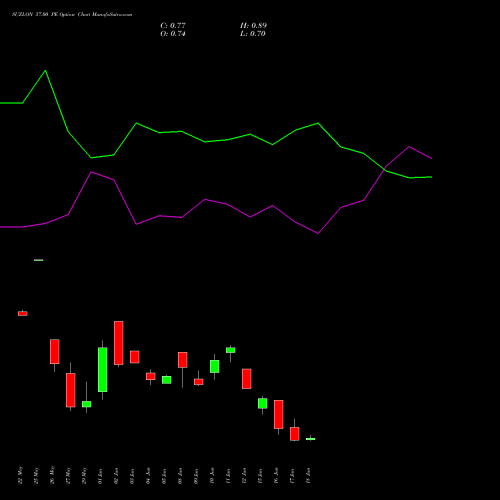Click the tall red candle above 27 May

[x=71, y=390]
